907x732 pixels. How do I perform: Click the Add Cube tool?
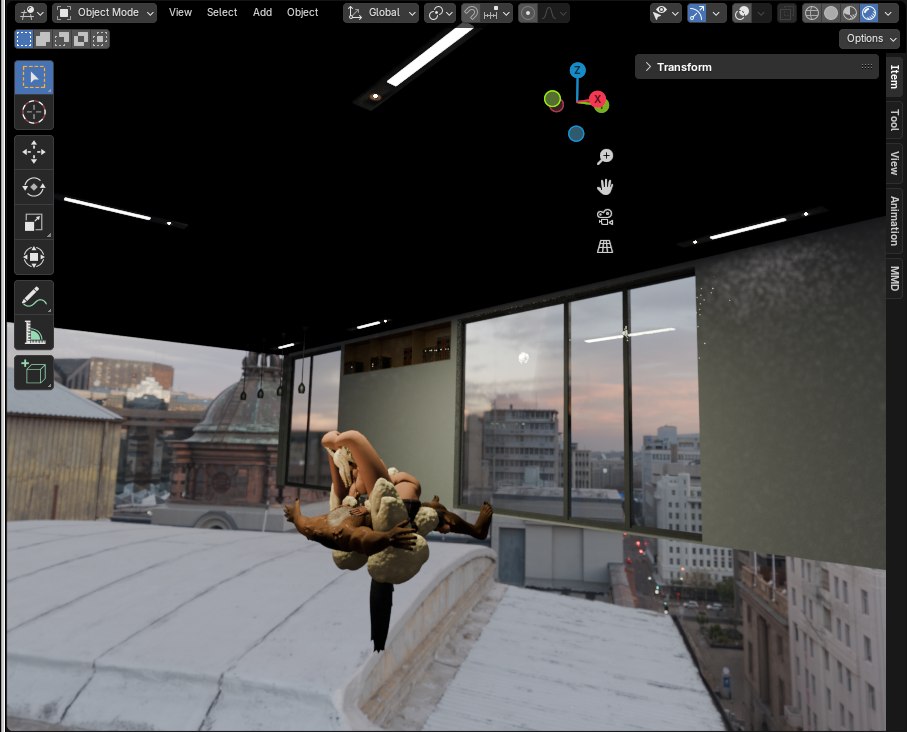34,373
